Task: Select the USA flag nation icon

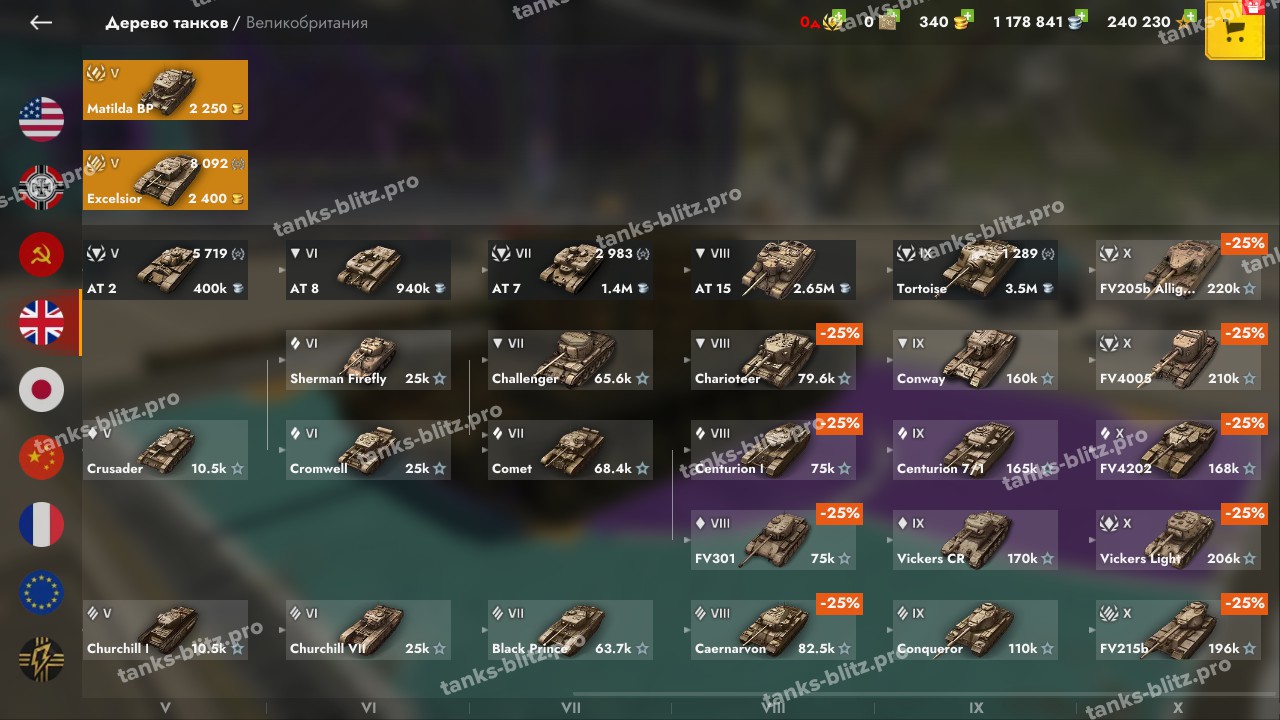Action: pos(41,119)
